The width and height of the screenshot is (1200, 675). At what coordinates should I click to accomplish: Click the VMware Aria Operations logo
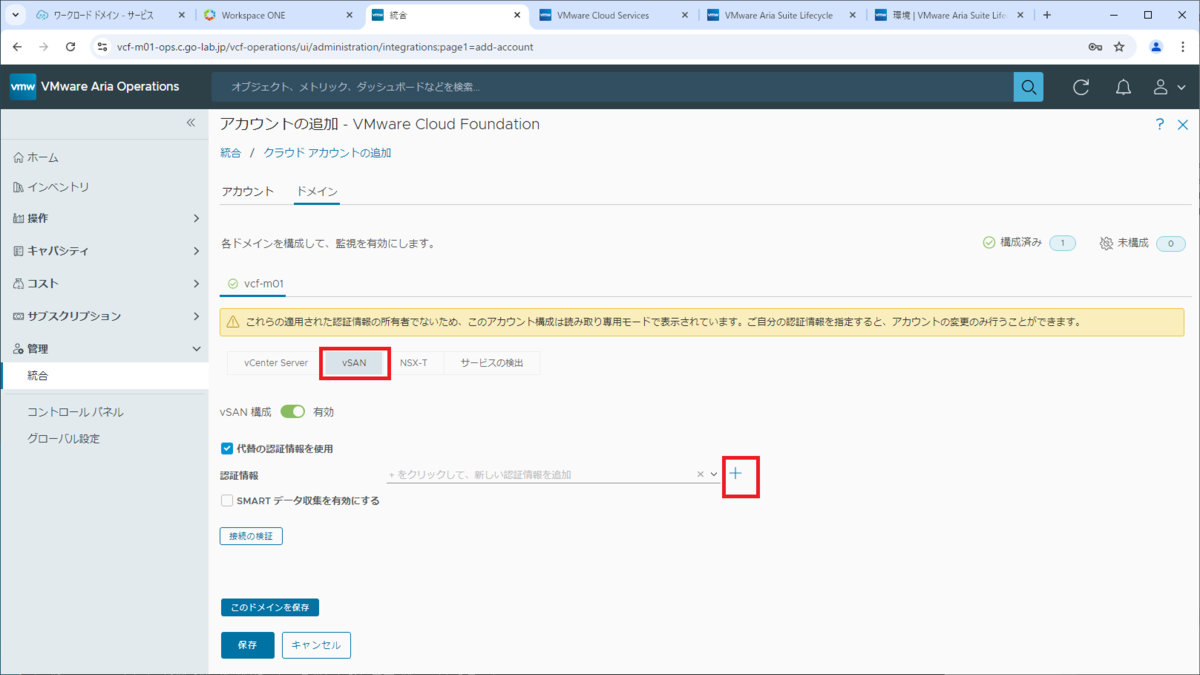coord(23,86)
